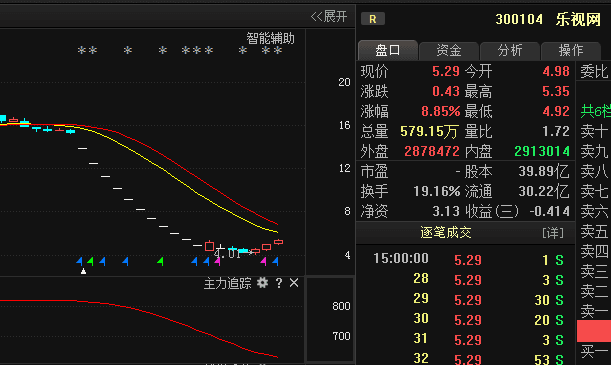Open the 智能辅助 option
Viewport: 611px width, 365px height.
point(270,39)
